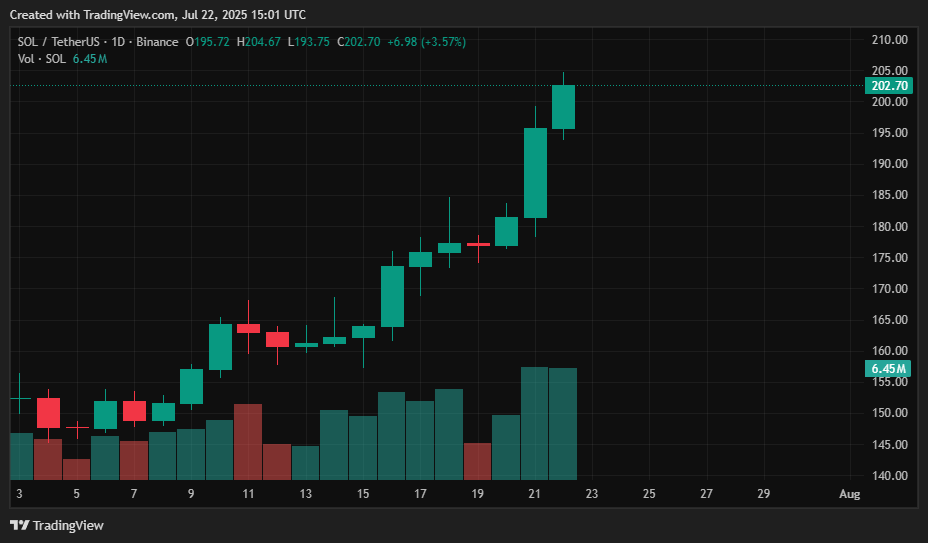Click the TradingView logo icon
This screenshot has height=543, width=928.
pos(19,525)
